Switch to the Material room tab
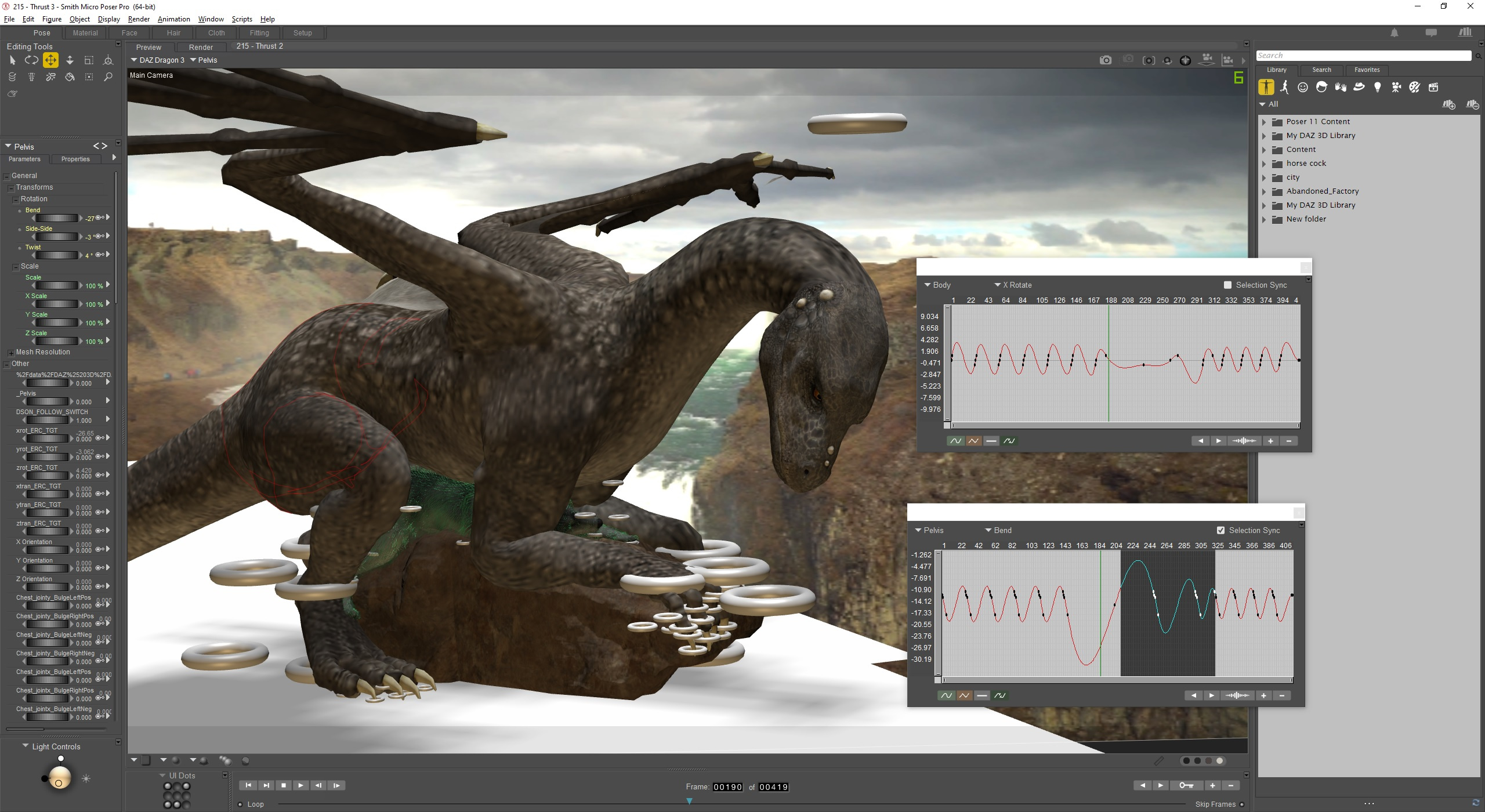1485x812 pixels. pos(85,33)
